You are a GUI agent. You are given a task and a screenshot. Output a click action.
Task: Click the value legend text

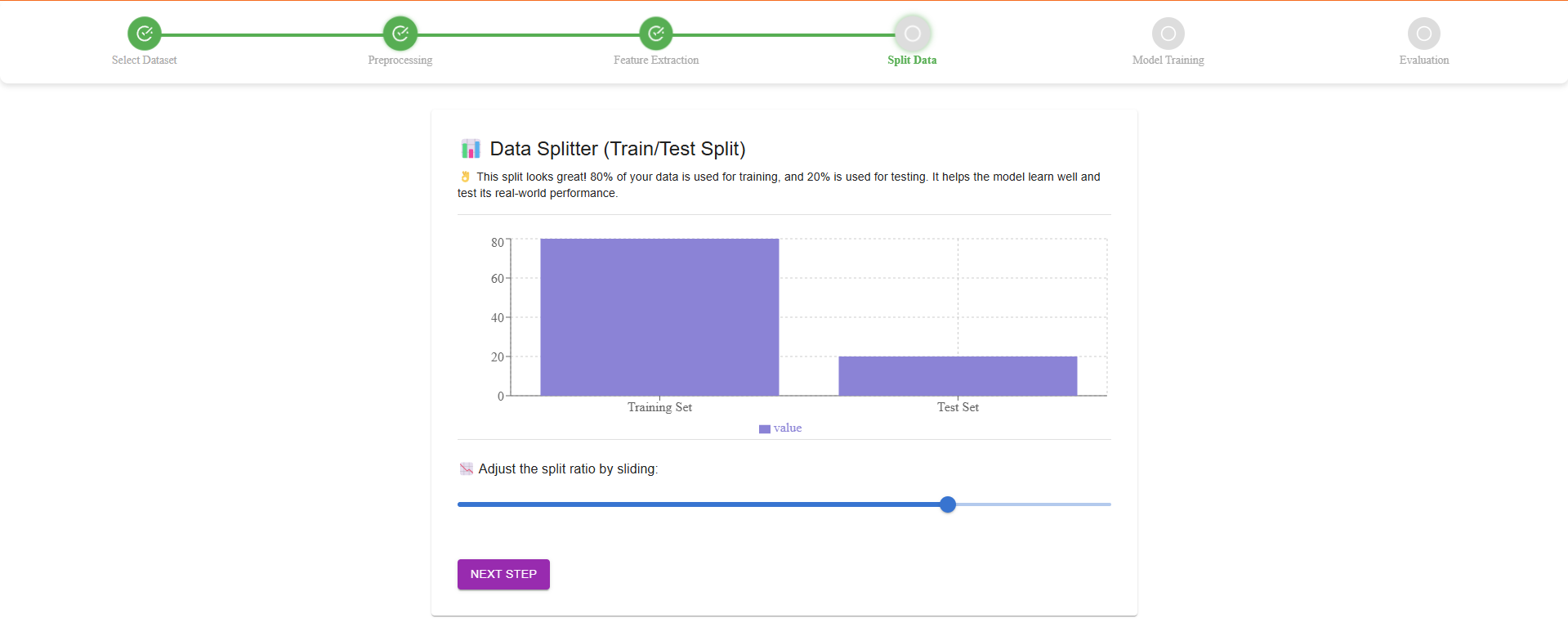coord(788,428)
